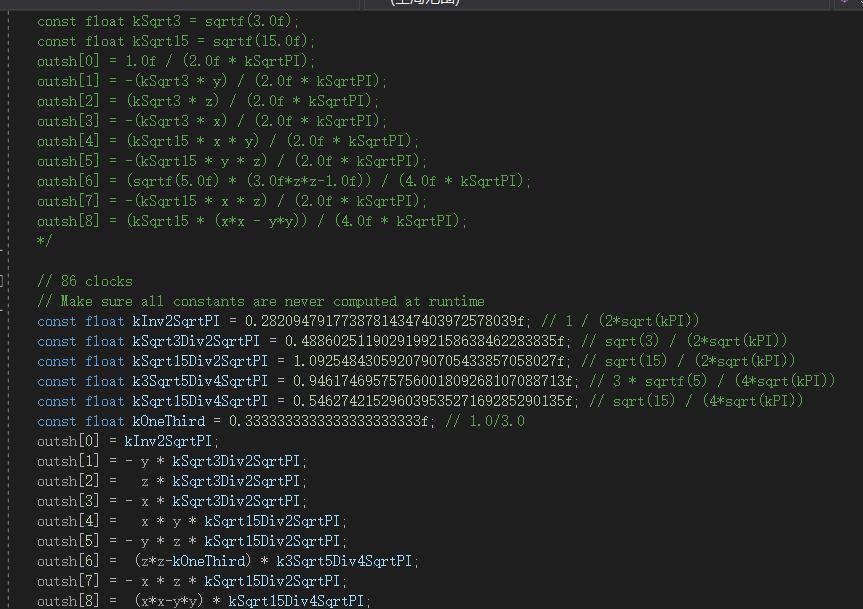The height and width of the screenshot is (609, 863).
Task: Click the 'outsh[1] = - y * kSqrt3Div2SqrtPI;' line
Action: 172,461
